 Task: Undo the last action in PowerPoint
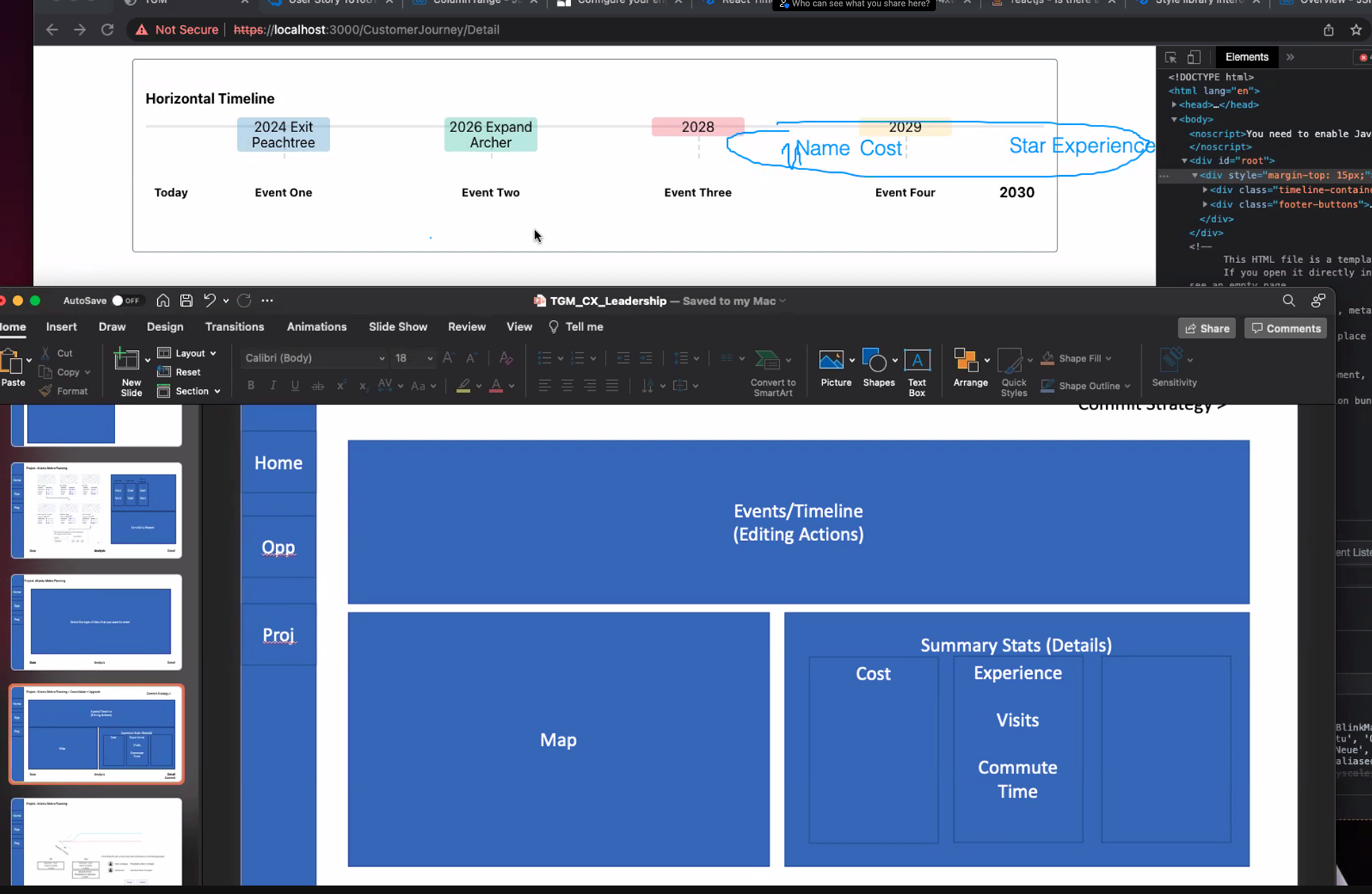coord(209,301)
